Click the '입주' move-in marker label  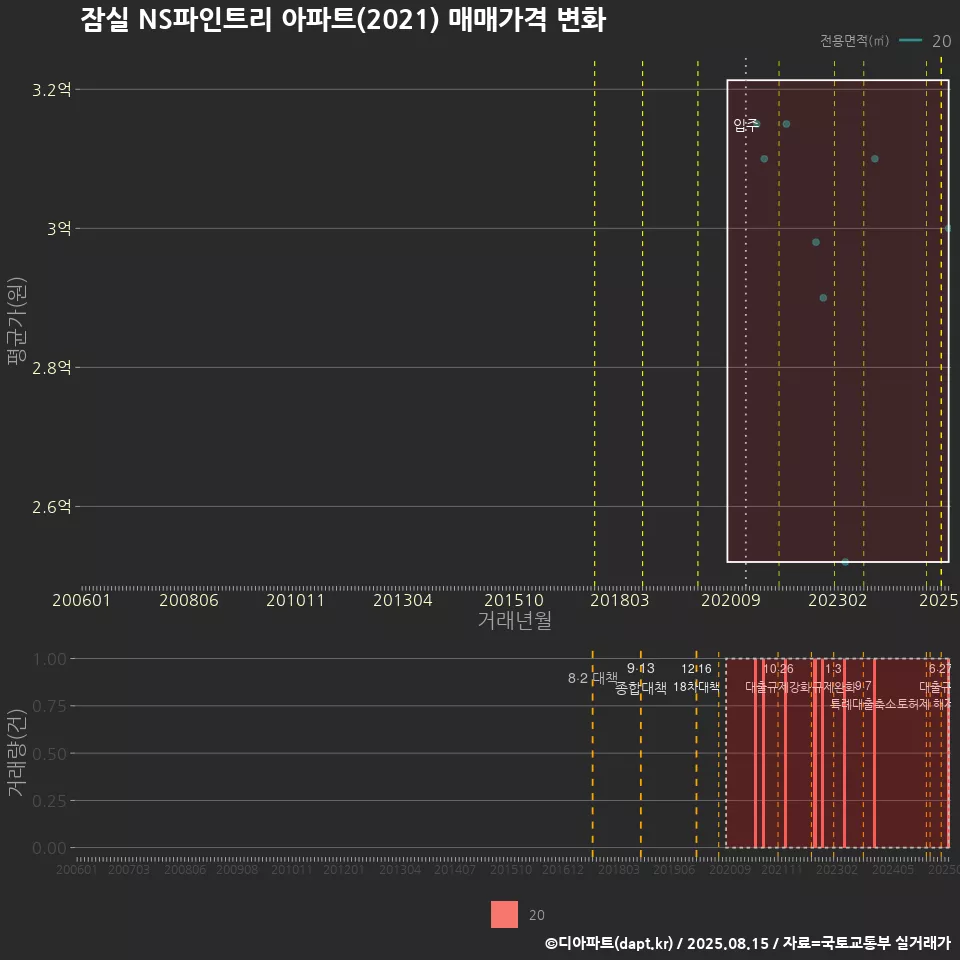click(x=746, y=126)
